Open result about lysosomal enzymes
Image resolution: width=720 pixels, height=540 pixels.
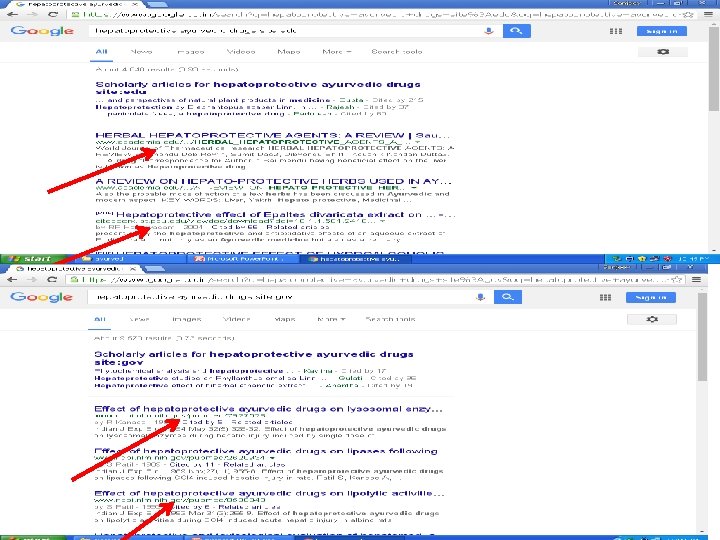pos(268,409)
